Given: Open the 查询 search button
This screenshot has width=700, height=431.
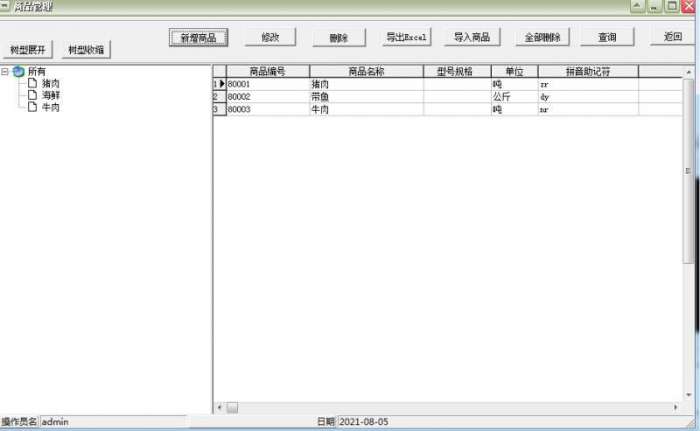Looking at the screenshot, I should (607, 37).
